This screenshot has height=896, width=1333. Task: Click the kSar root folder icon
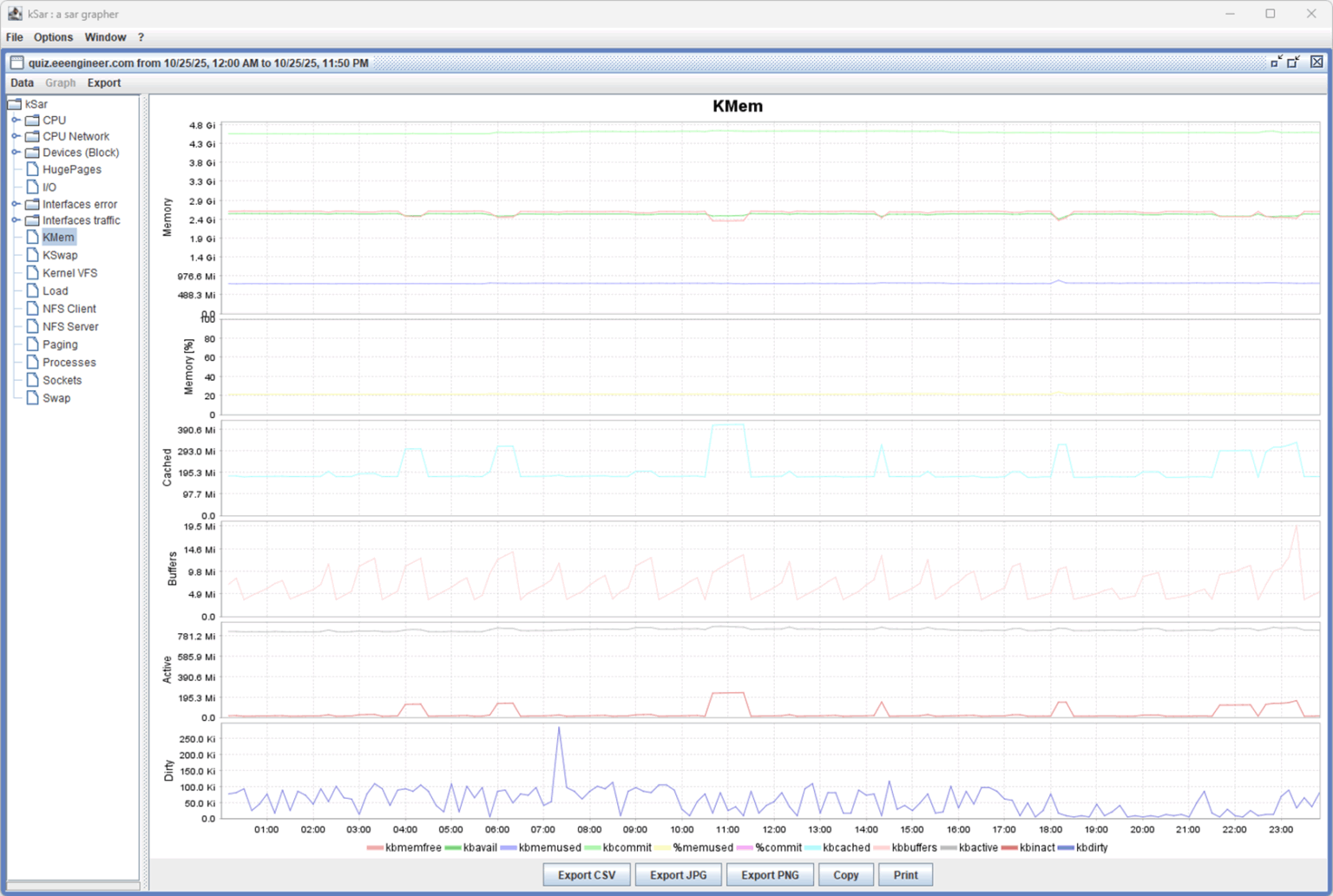click(x=14, y=103)
